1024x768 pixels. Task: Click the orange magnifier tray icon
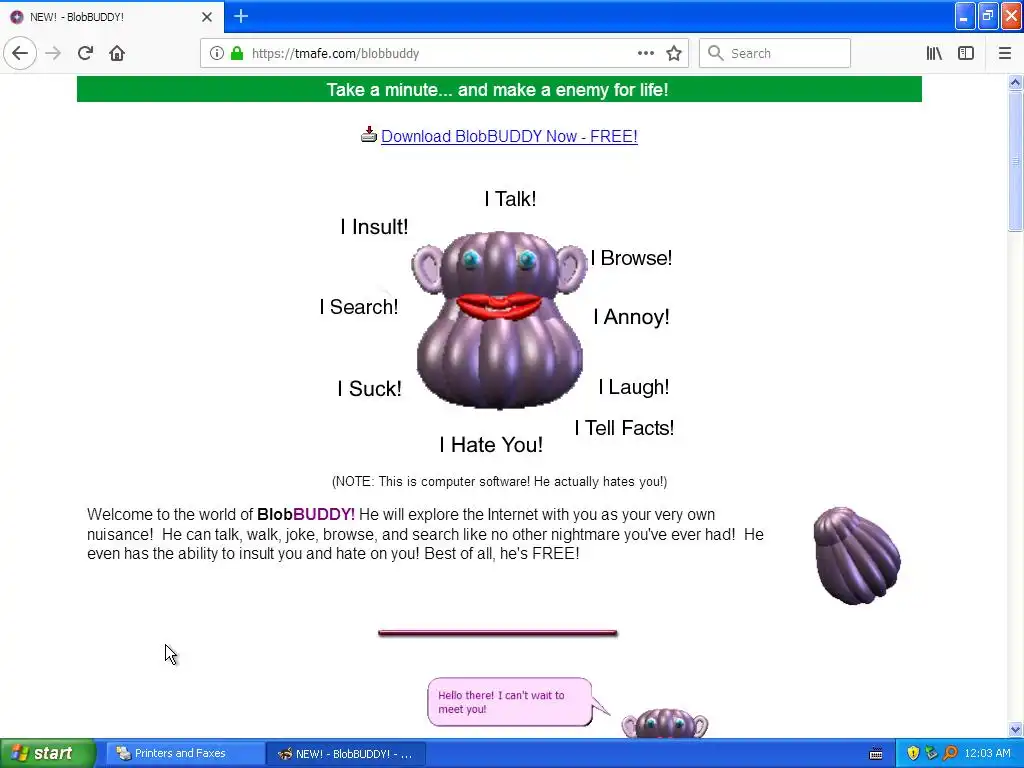point(950,754)
